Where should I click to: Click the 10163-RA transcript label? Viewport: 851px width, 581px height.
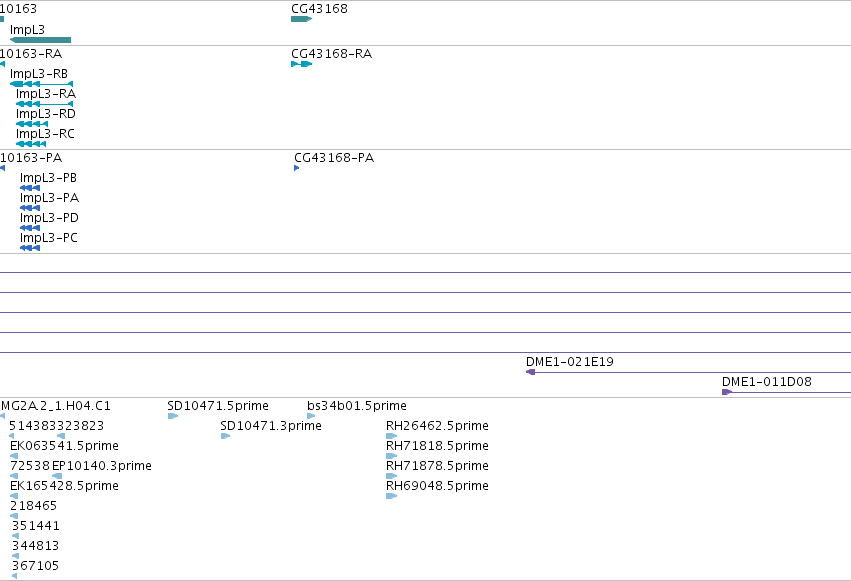click(31, 54)
